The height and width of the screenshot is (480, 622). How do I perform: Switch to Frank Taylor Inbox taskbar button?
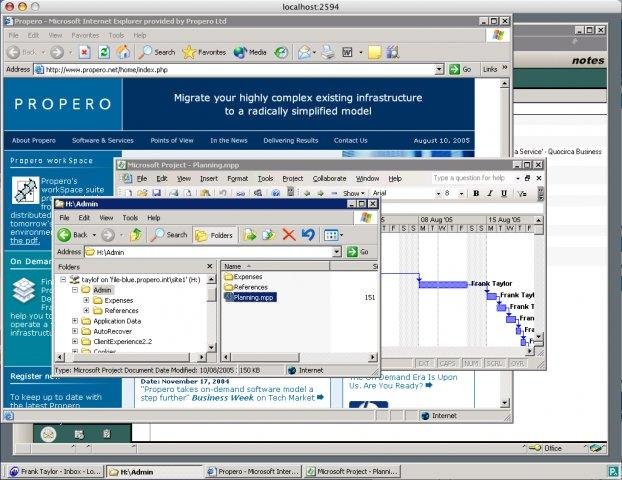click(55, 471)
